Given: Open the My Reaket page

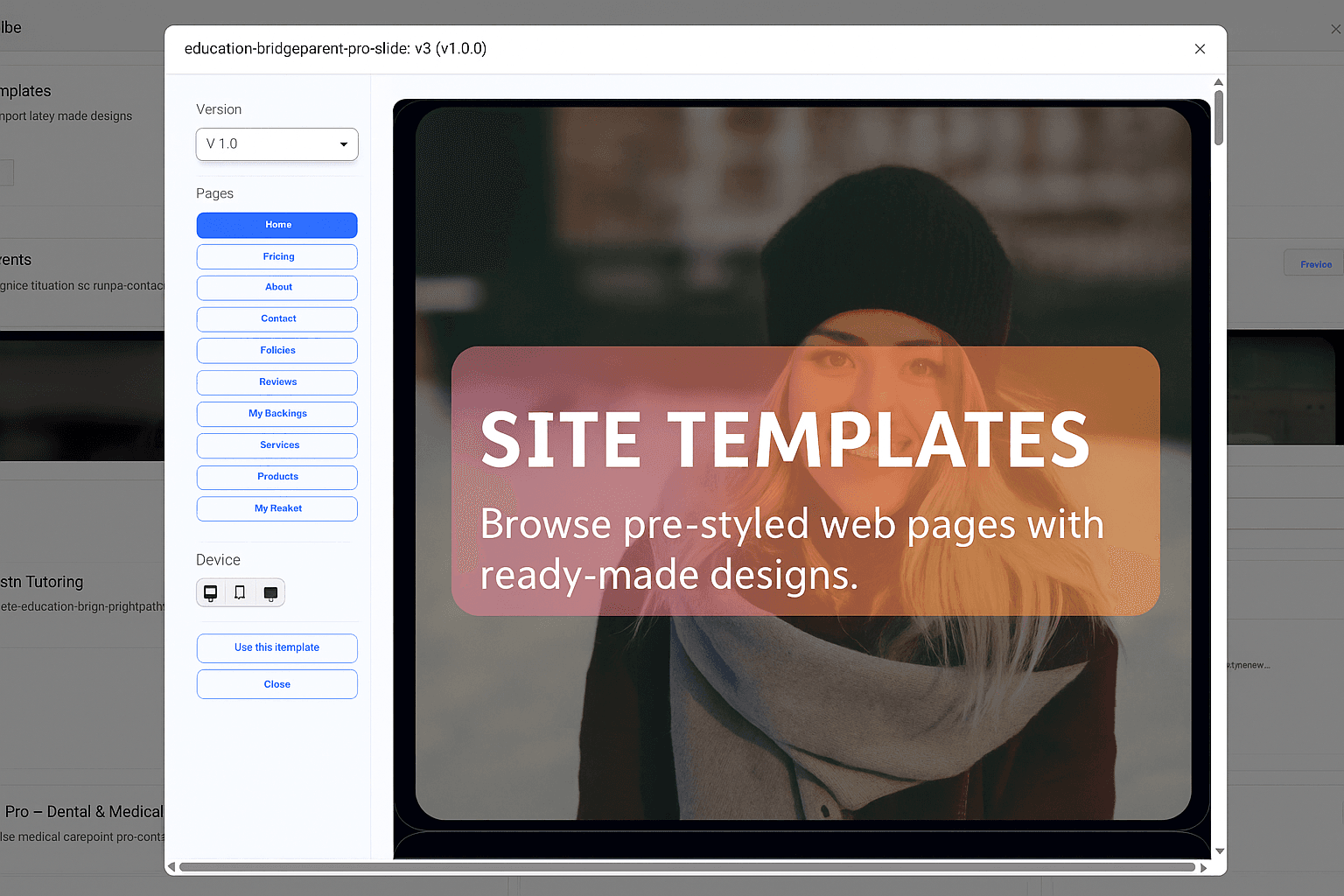Looking at the screenshot, I should tap(276, 508).
